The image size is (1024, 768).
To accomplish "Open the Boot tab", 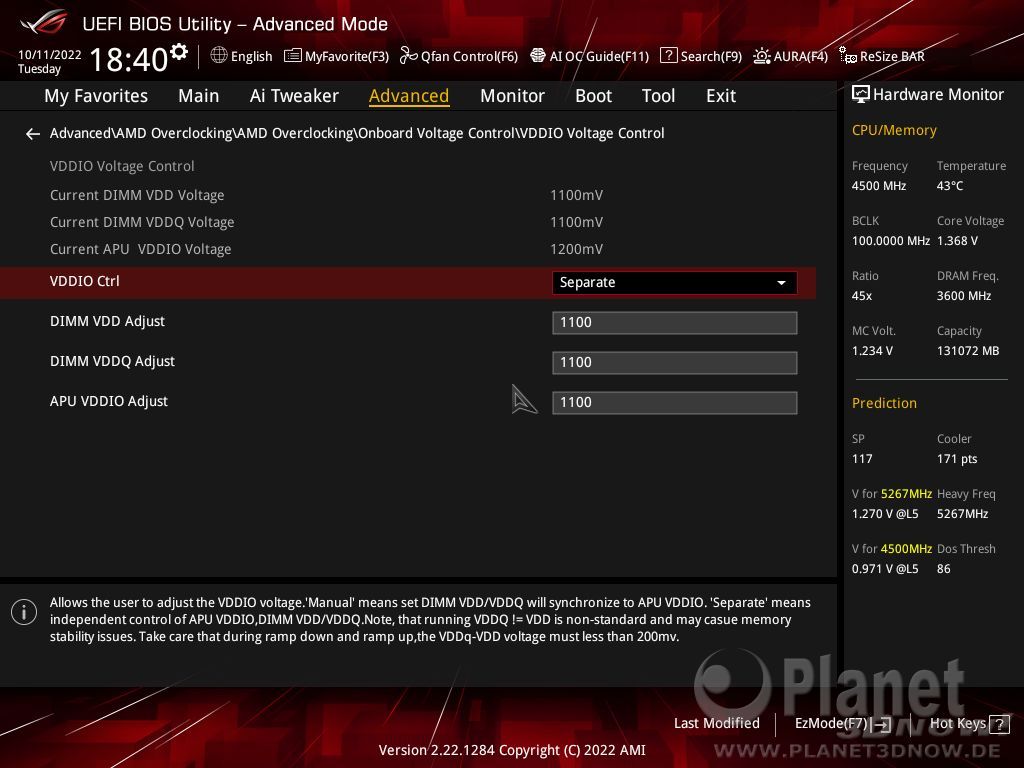I will 593,96.
